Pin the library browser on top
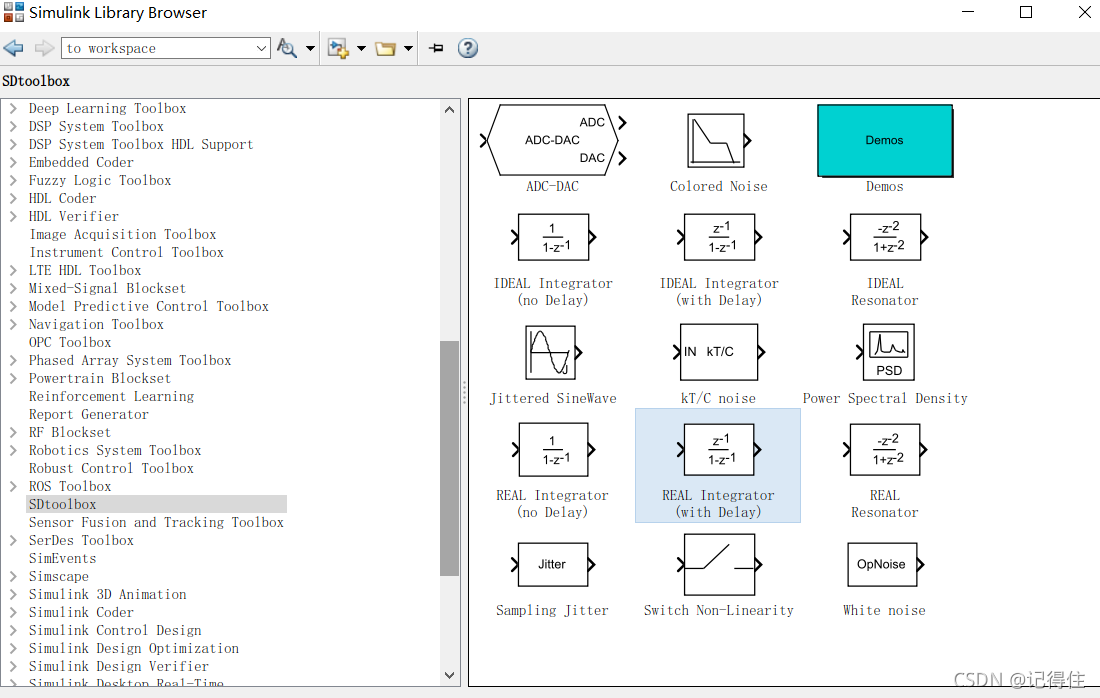The width and height of the screenshot is (1100, 698). click(x=436, y=48)
